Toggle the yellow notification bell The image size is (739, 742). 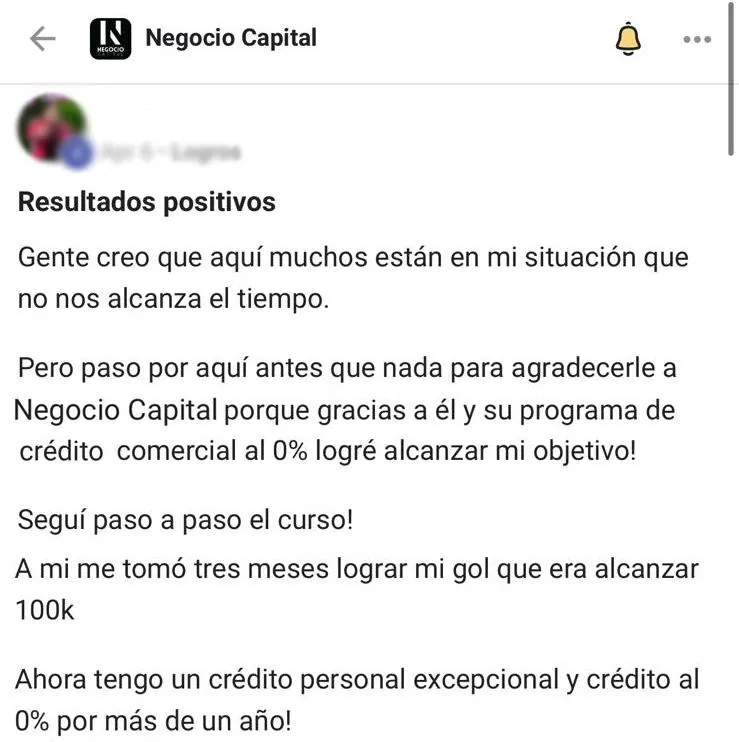click(628, 38)
